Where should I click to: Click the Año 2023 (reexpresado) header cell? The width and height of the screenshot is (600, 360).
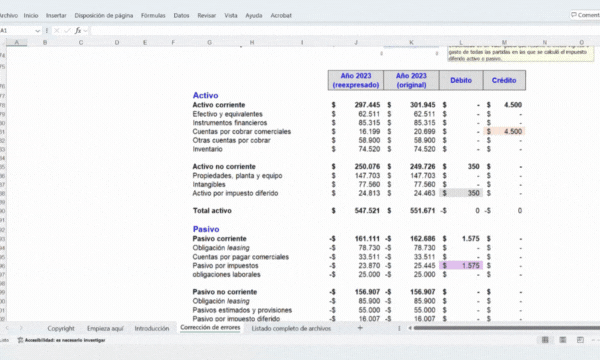tap(356, 80)
